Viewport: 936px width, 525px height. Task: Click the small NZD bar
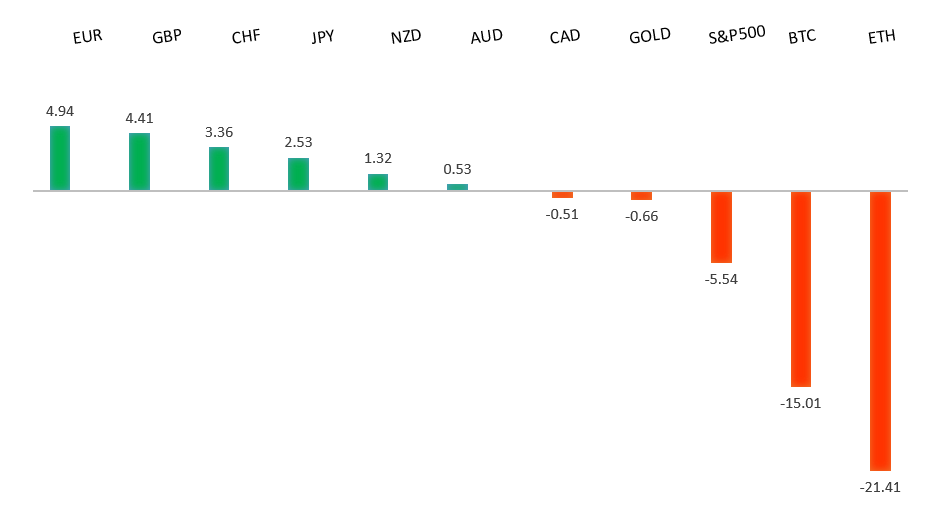[378, 182]
